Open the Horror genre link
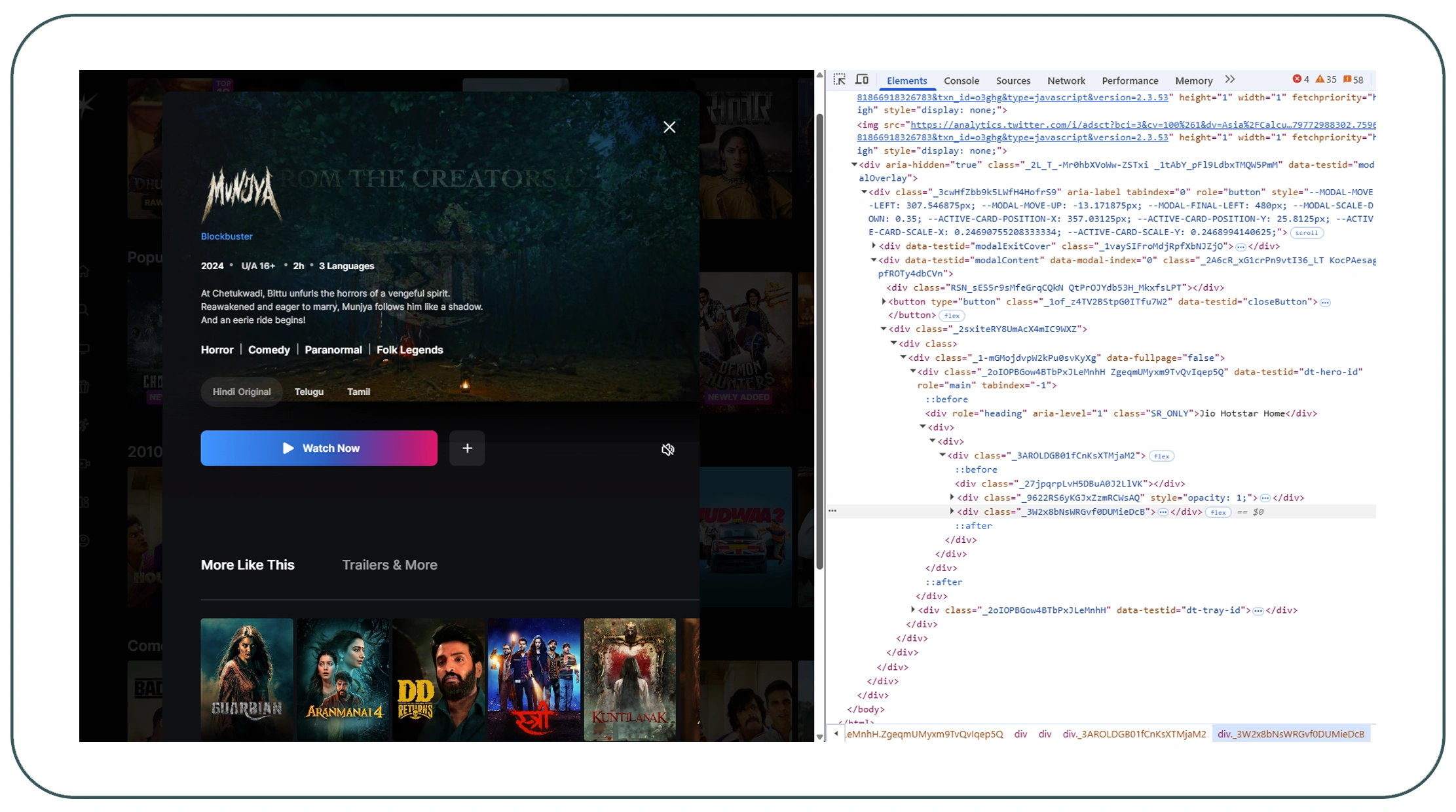Image resolution: width=1456 pixels, height=812 pixels. pyautogui.click(x=217, y=350)
